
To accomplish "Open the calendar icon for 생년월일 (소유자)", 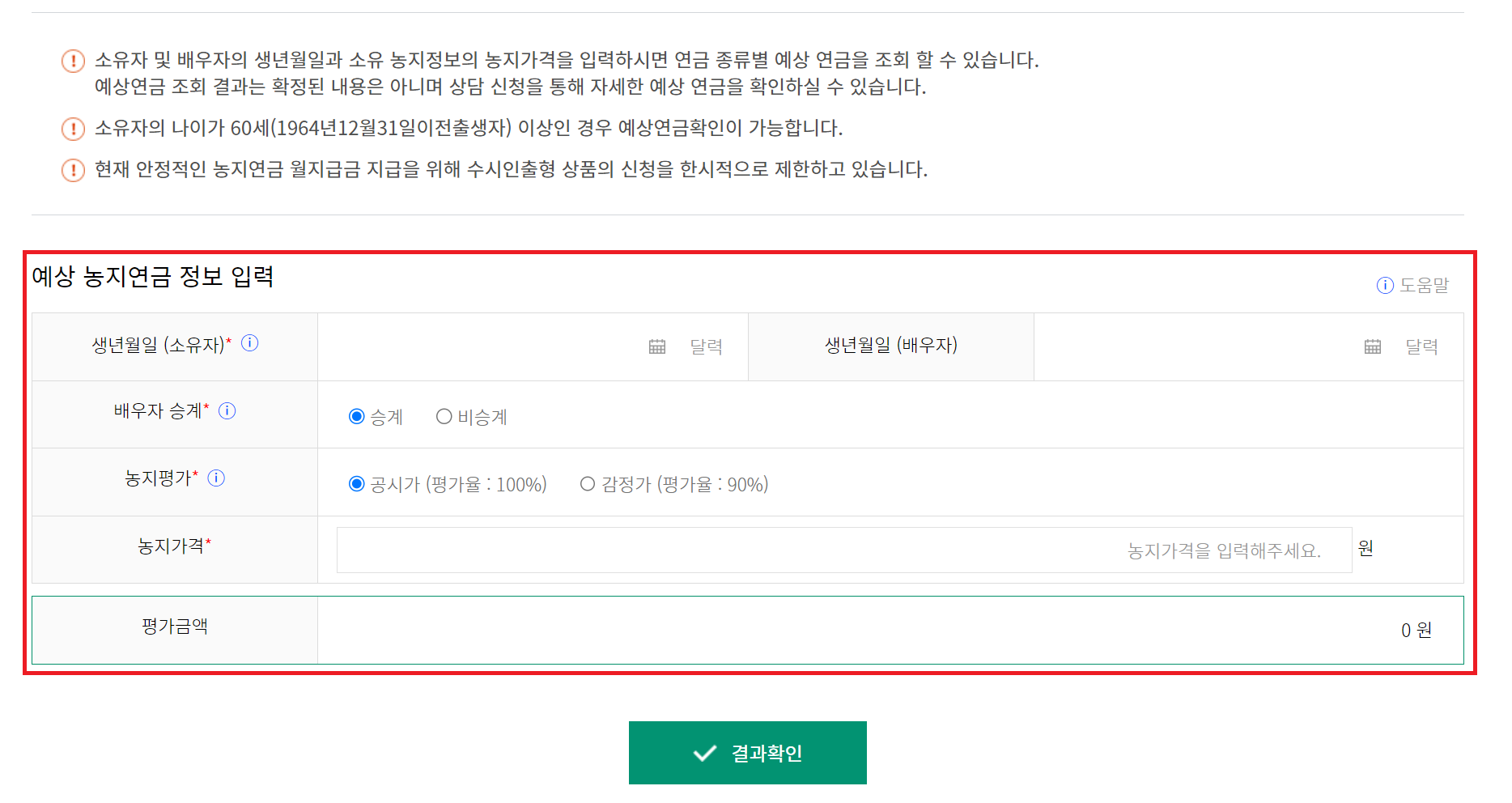I will pyautogui.click(x=657, y=346).
